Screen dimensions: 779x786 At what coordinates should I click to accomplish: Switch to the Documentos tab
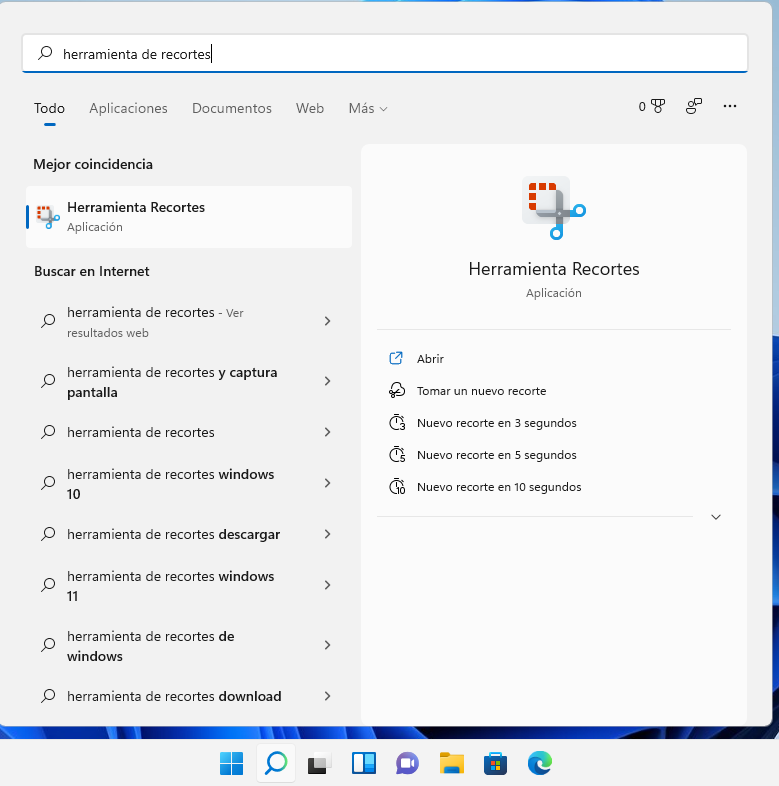[x=232, y=108]
